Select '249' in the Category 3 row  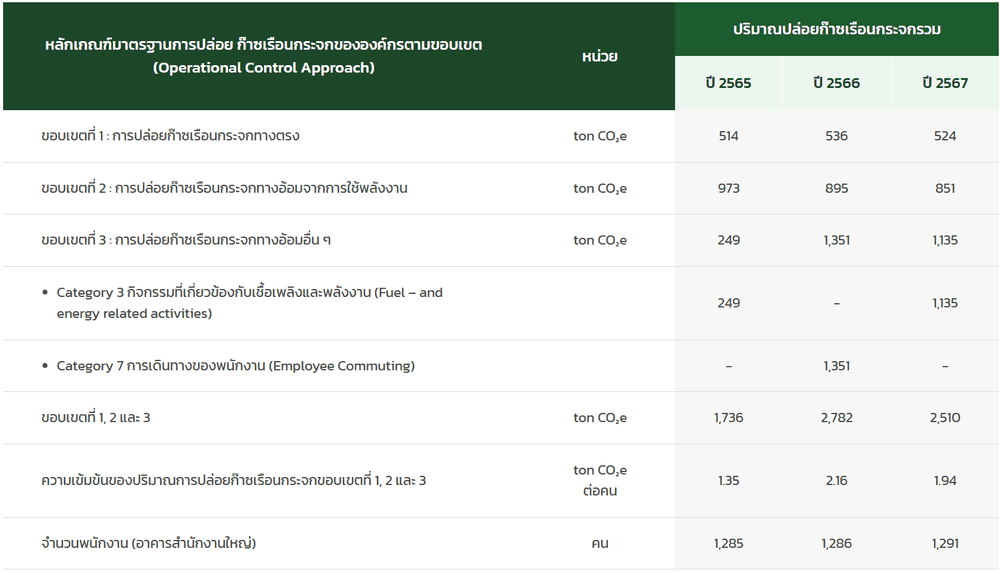click(x=728, y=302)
